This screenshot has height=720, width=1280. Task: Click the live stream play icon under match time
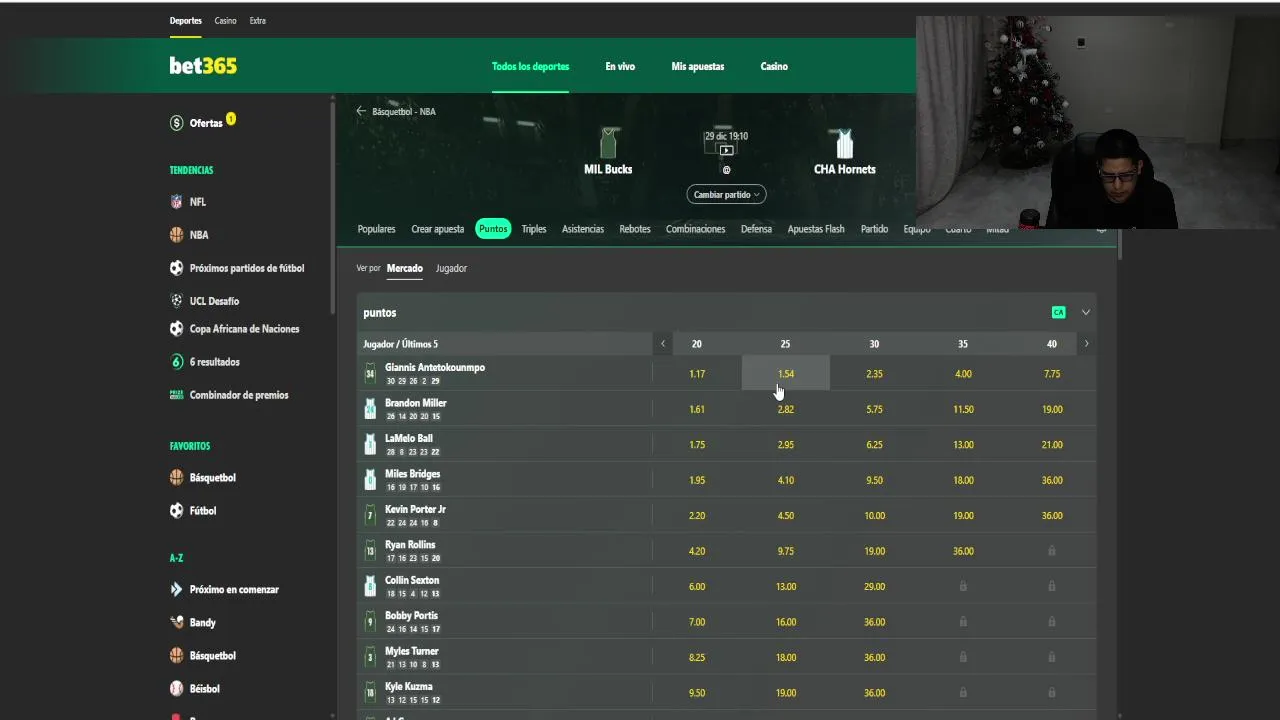[726, 150]
